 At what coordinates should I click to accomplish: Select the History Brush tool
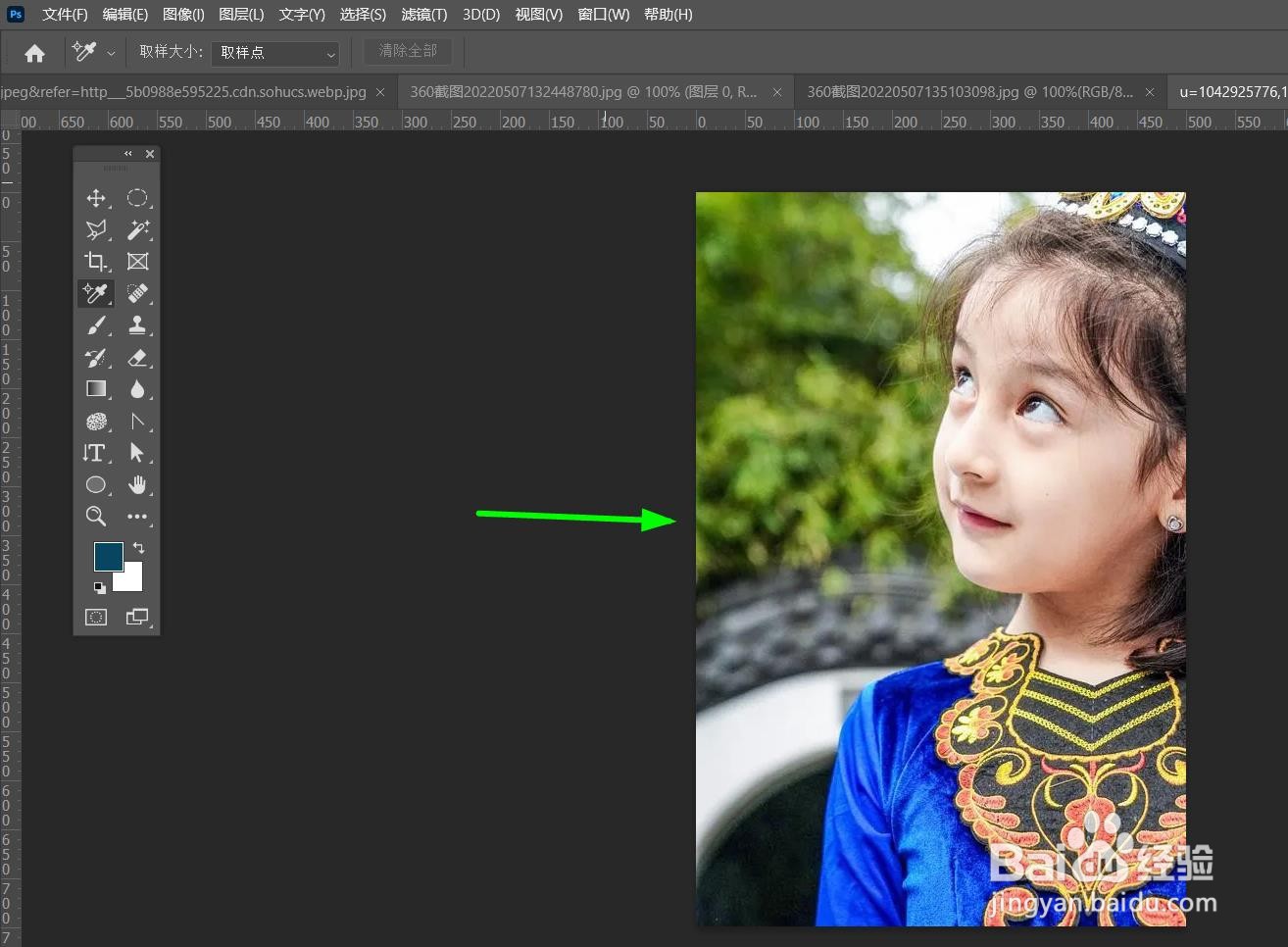point(96,358)
